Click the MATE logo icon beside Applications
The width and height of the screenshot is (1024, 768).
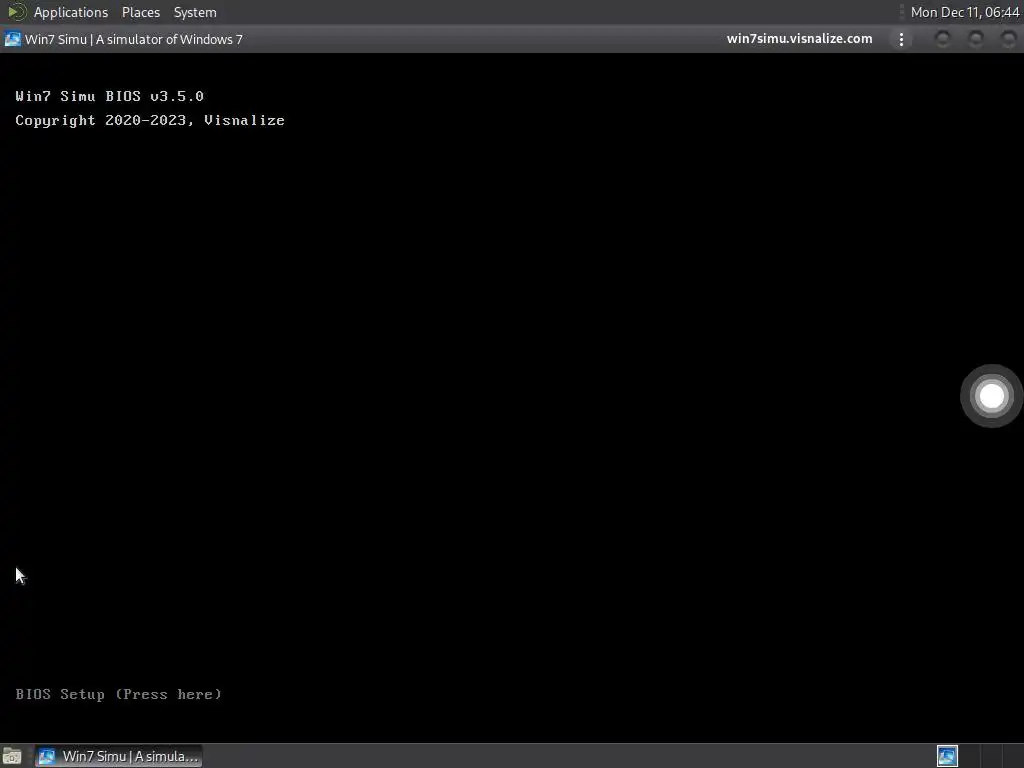click(x=16, y=12)
